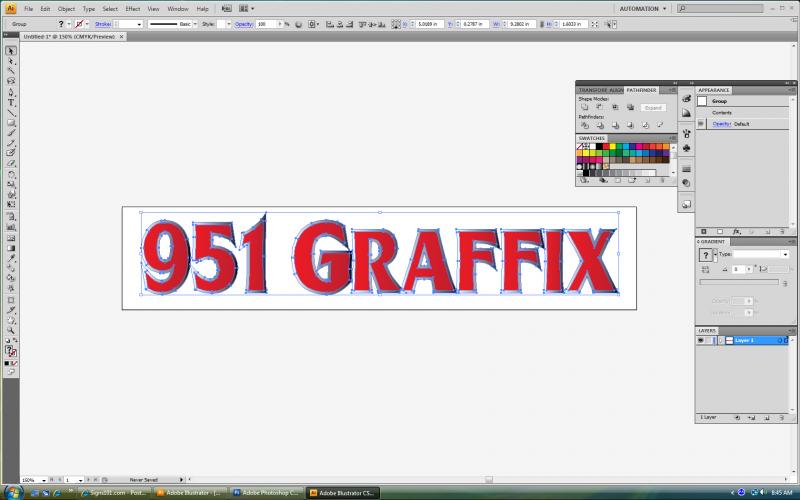Select the Gradient tool in toolbox
800x500 pixels.
point(11,248)
